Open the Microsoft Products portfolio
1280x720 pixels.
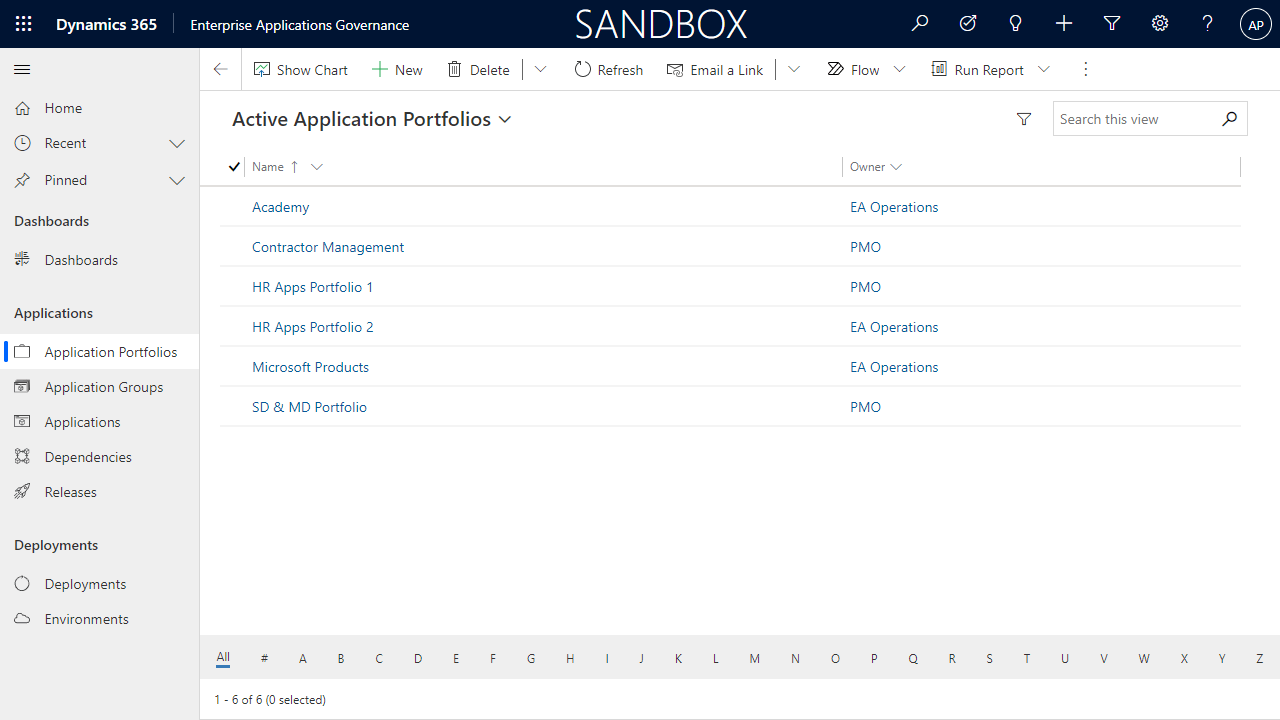311,367
